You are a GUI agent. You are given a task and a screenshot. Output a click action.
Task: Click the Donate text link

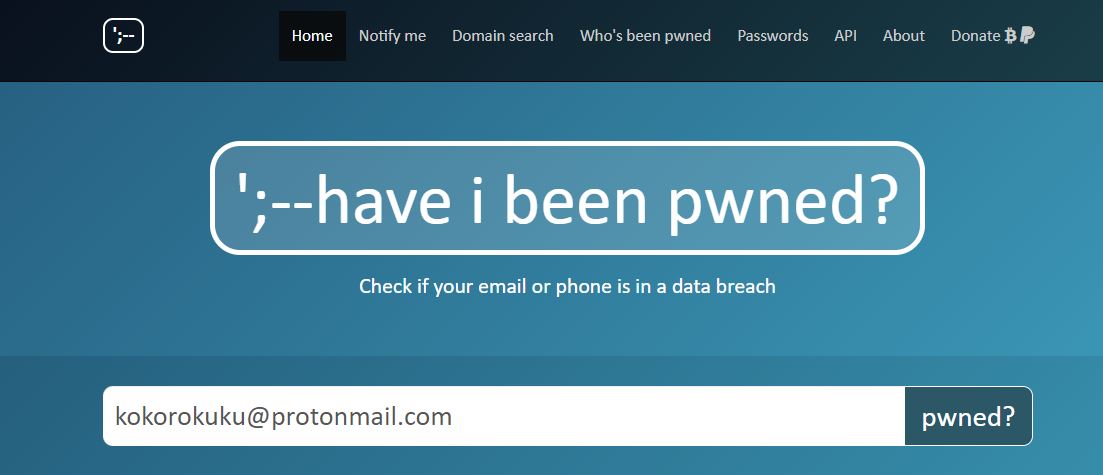[976, 36]
